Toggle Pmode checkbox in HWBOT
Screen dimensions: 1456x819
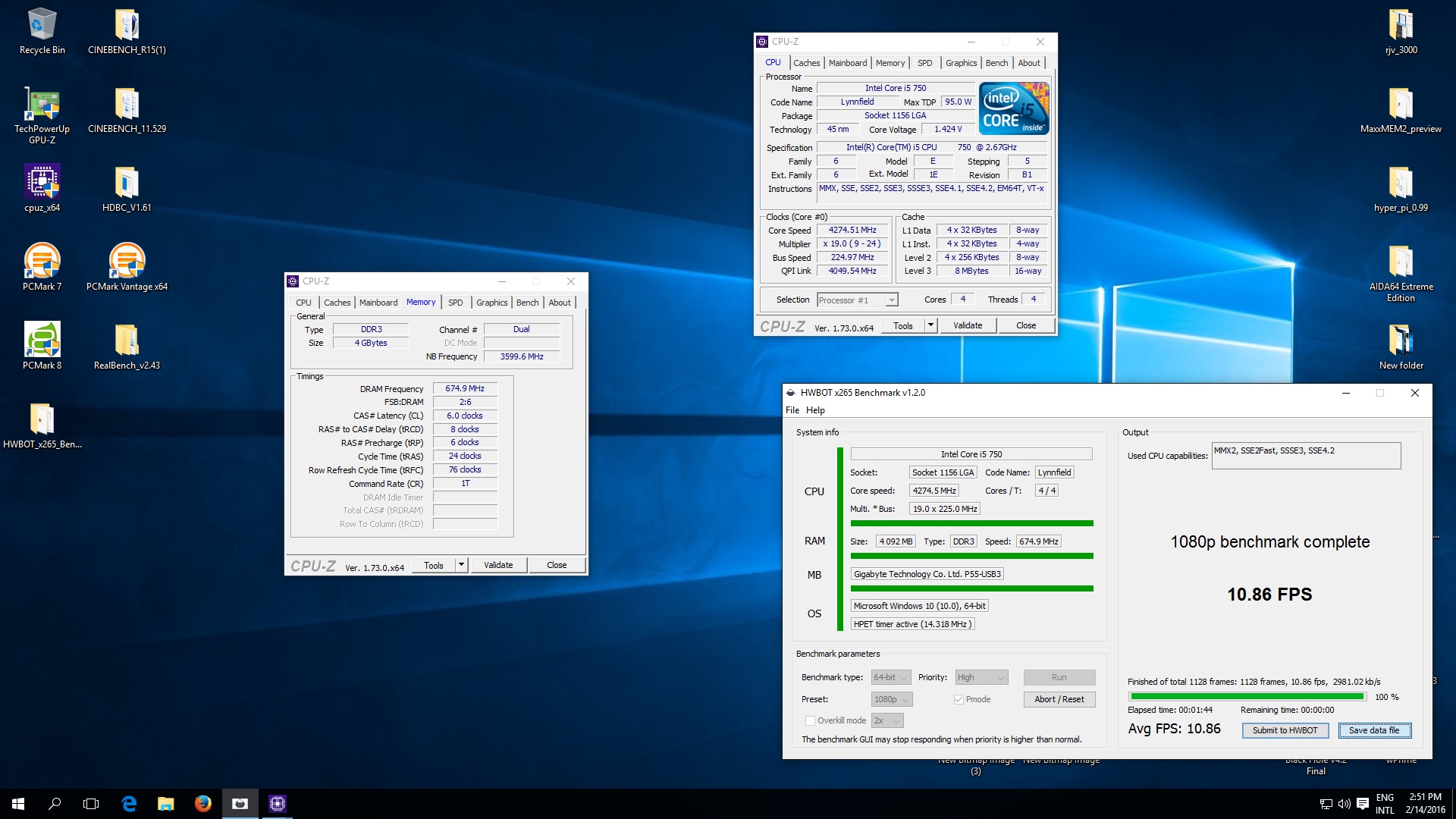click(x=959, y=699)
